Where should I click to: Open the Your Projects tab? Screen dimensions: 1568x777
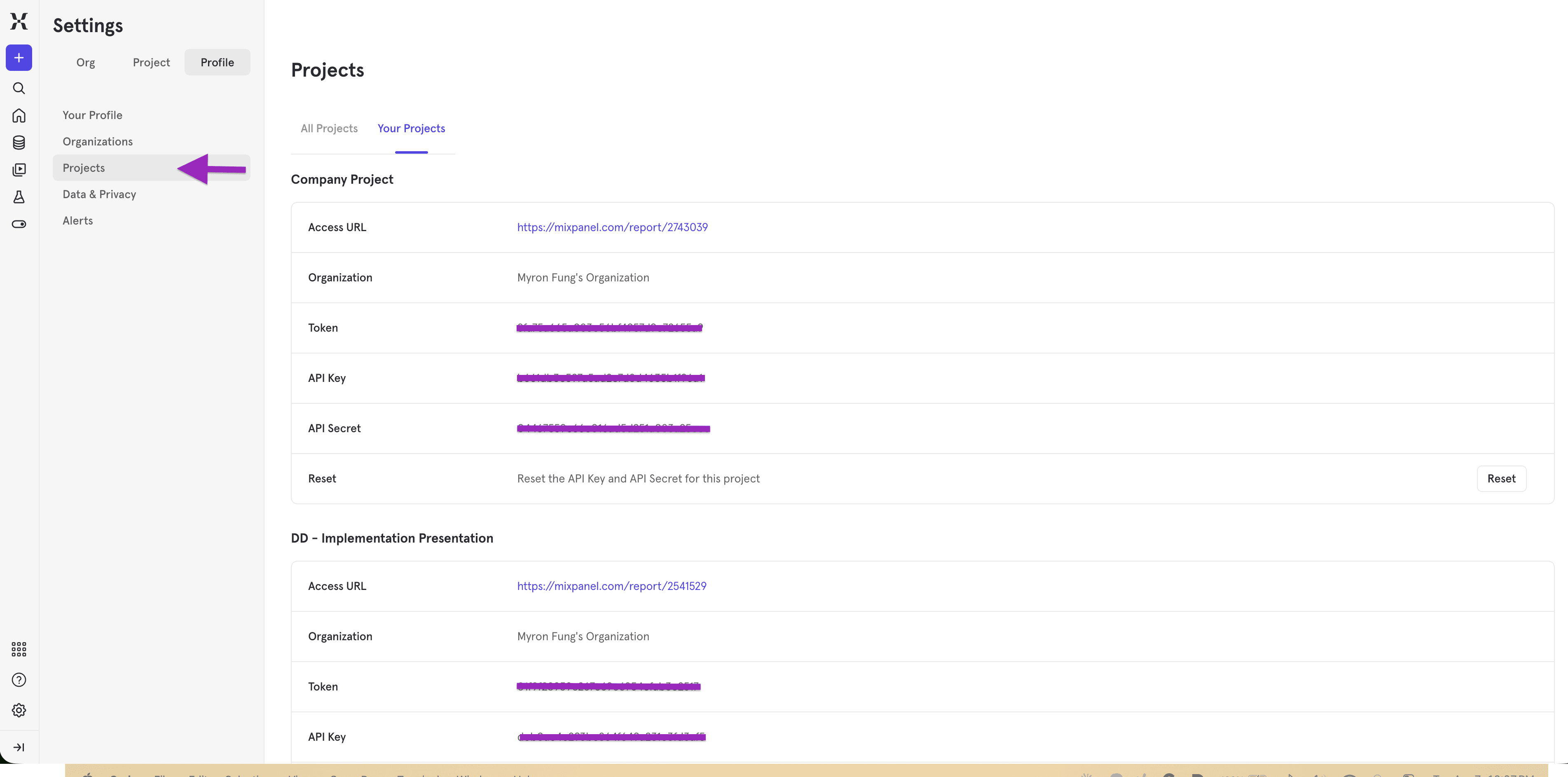tap(411, 129)
